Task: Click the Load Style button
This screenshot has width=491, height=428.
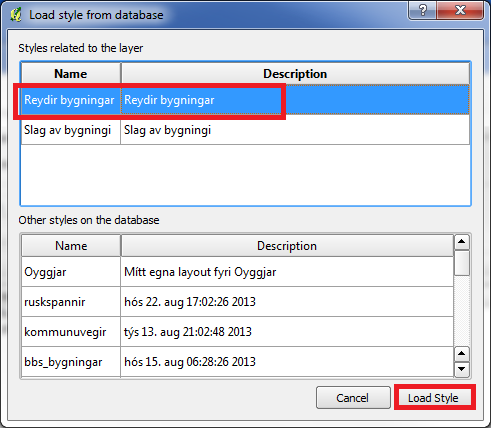Action: pyautogui.click(x=433, y=398)
